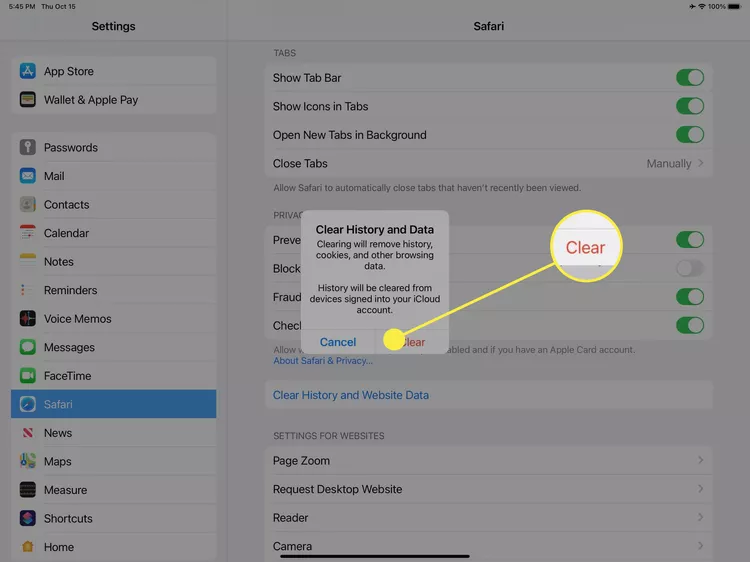750x562 pixels.
Task: Enable the switch on the Block row
Action: point(690,268)
